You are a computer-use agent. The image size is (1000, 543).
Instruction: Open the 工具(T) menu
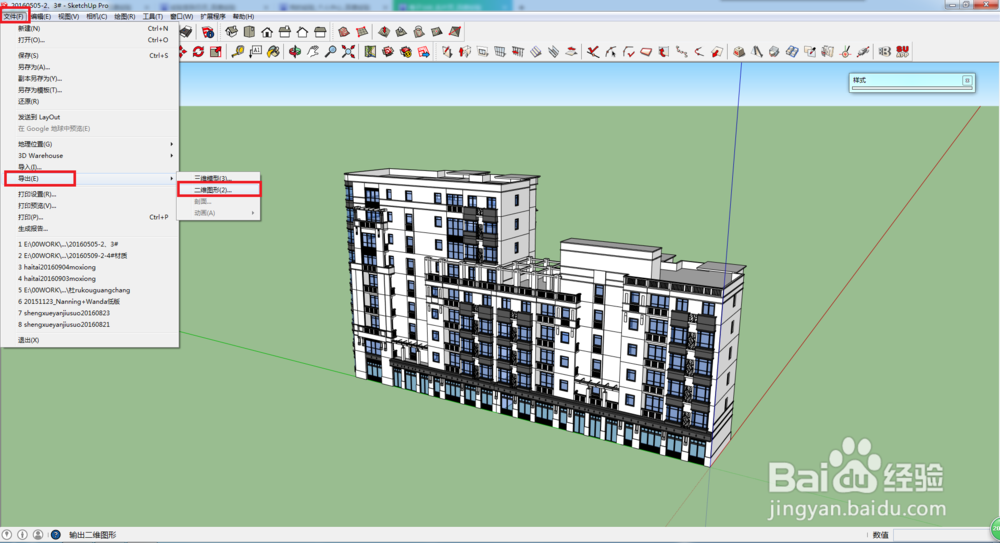pyautogui.click(x=152, y=17)
